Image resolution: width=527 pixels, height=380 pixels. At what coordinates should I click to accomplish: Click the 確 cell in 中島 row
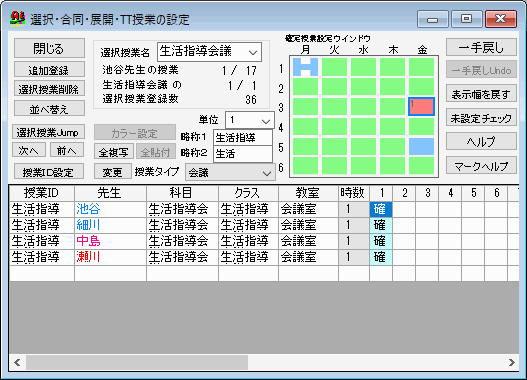(x=380, y=241)
